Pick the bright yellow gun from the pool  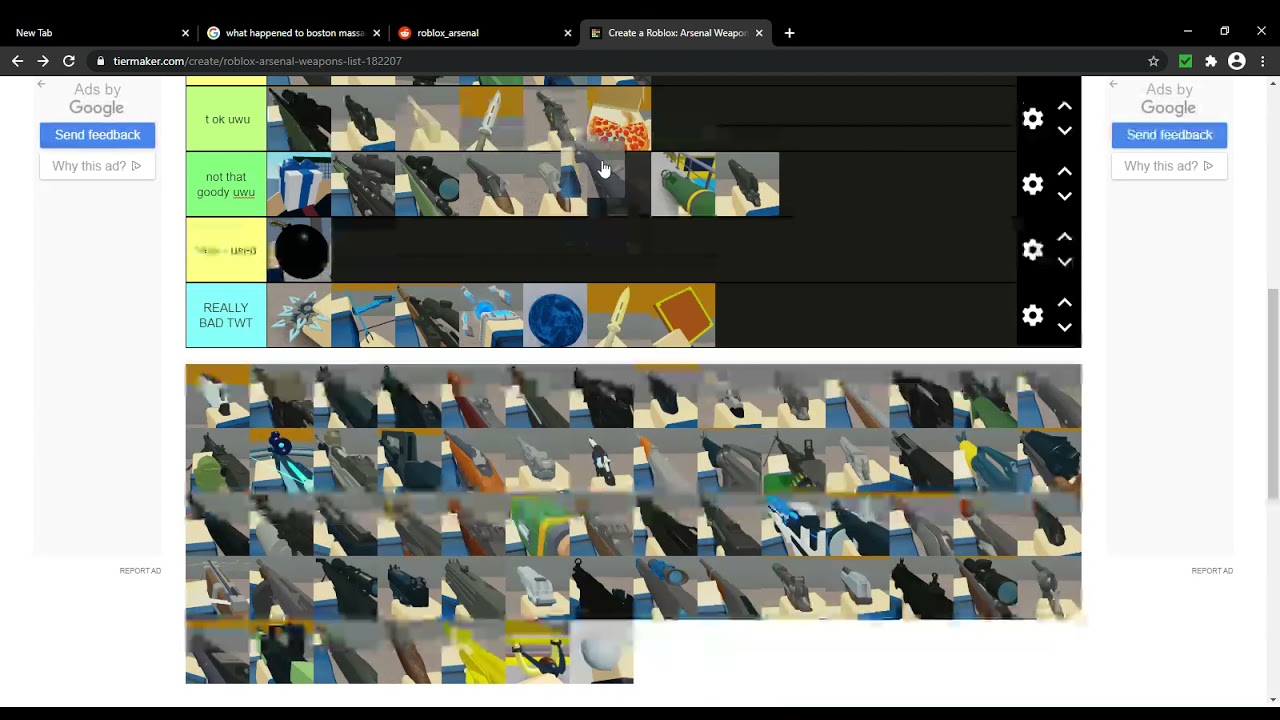(x=473, y=652)
